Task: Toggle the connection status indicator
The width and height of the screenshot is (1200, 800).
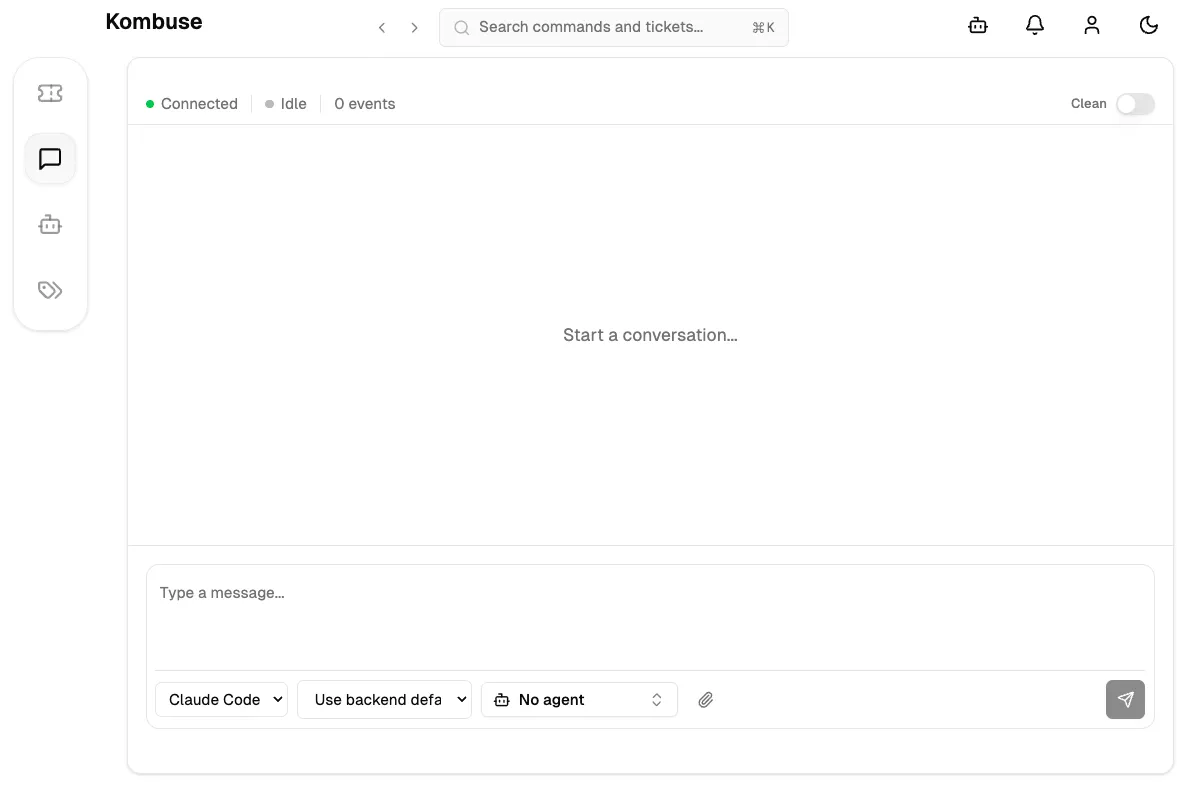Action: [191, 103]
